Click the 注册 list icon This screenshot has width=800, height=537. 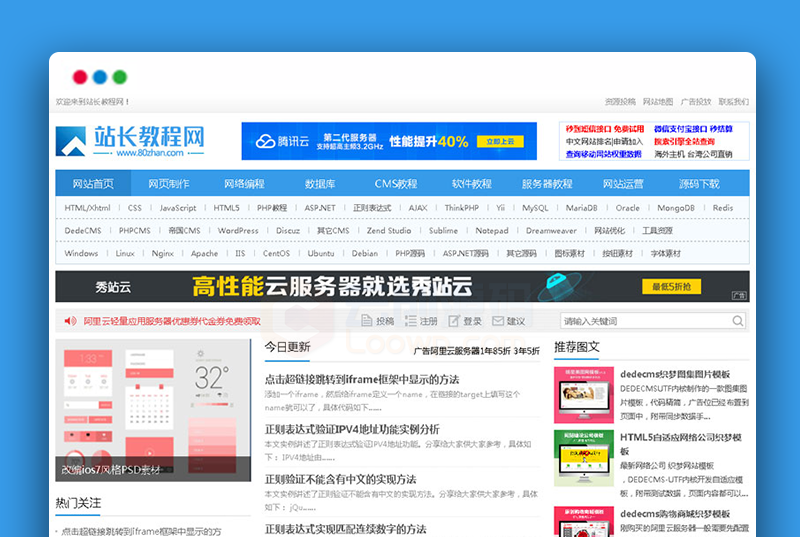tap(410, 321)
